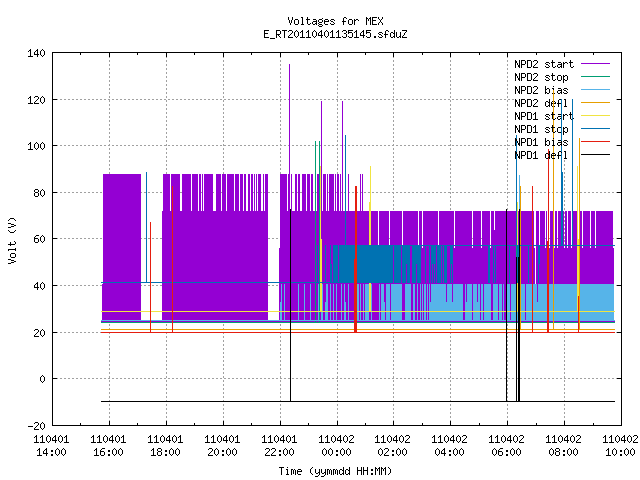This screenshot has height=480, width=640.
Task: Click the 110401 14:00 time tick label
Action: tap(51, 446)
